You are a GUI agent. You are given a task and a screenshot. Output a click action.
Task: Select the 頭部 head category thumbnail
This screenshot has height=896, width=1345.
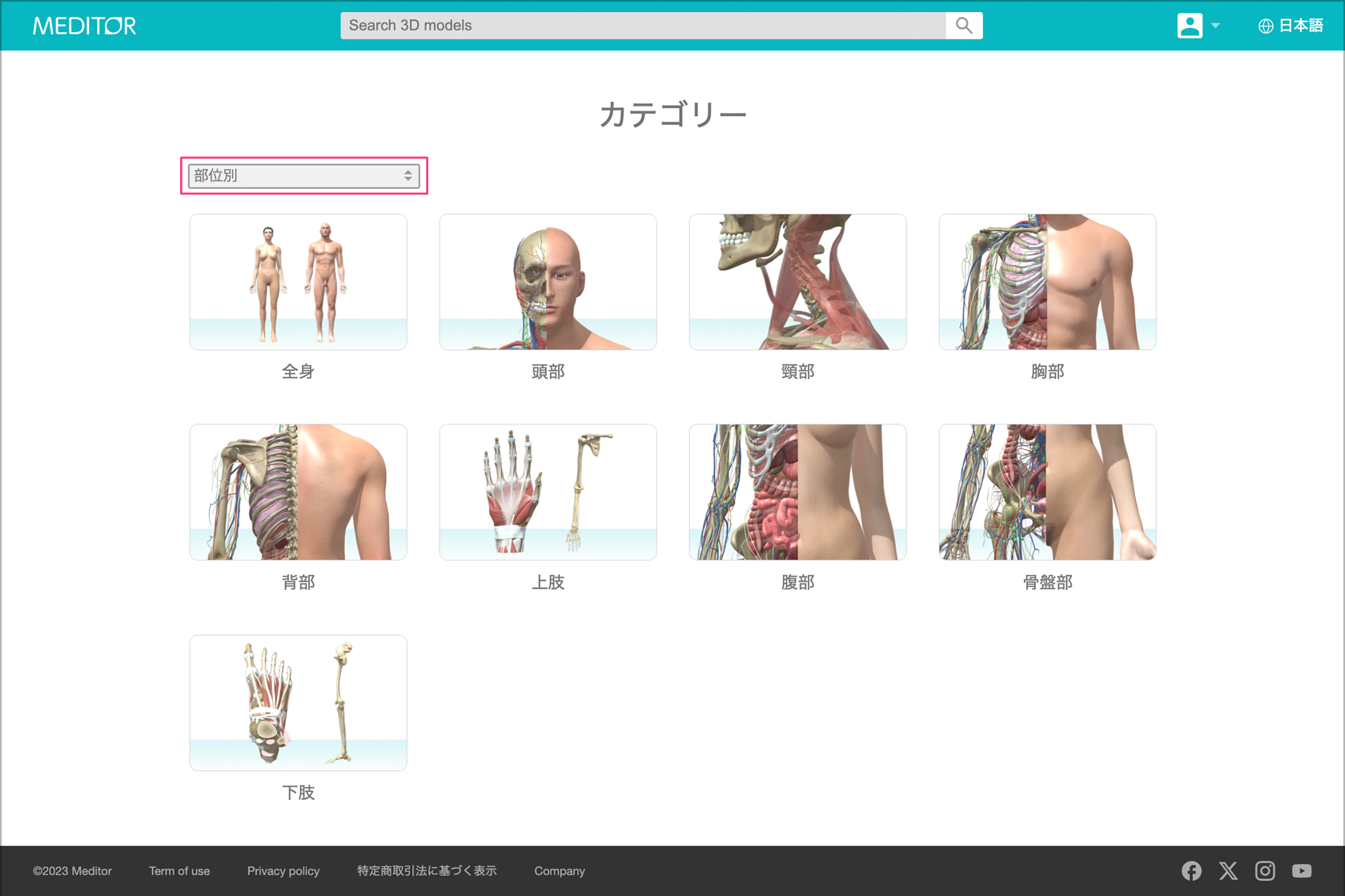tap(548, 282)
